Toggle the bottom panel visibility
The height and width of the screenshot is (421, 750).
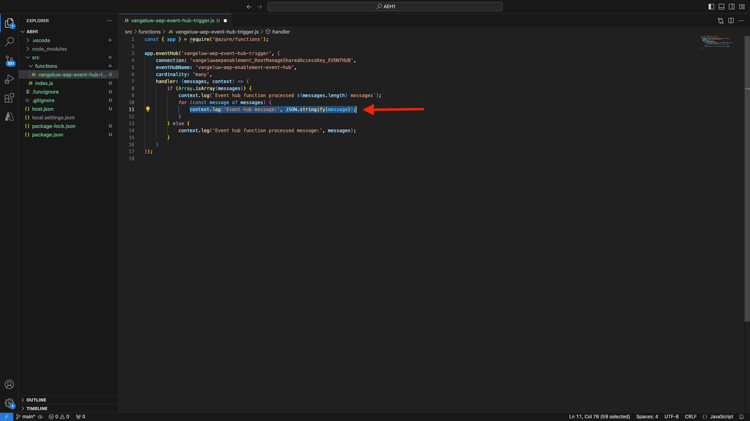pos(721,7)
